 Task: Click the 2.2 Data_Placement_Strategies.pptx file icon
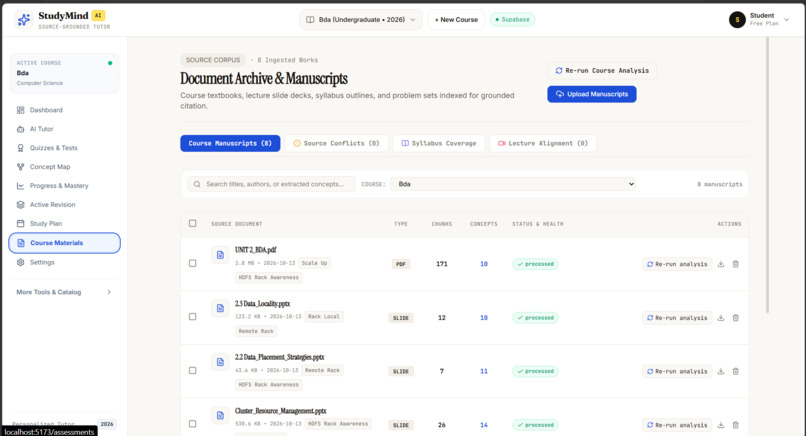(220, 361)
